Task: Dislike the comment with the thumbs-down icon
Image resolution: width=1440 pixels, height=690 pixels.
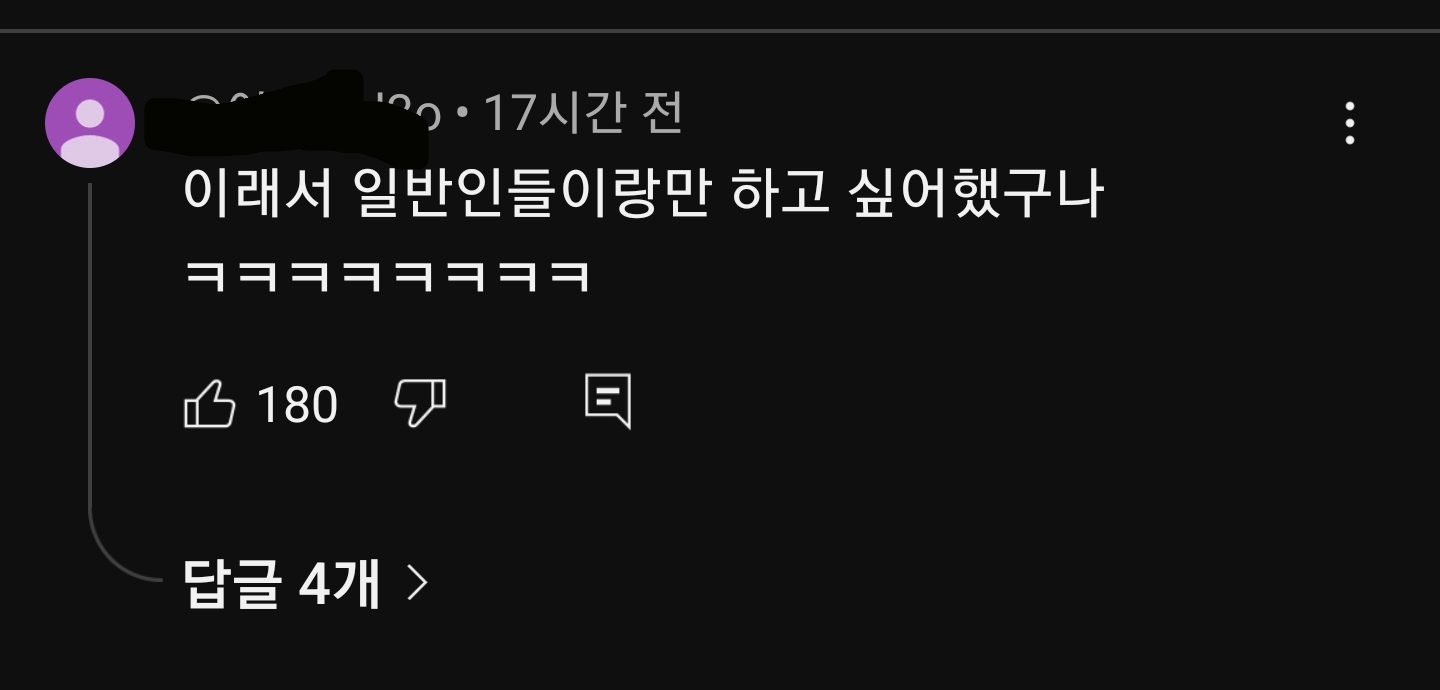Action: pos(420,405)
